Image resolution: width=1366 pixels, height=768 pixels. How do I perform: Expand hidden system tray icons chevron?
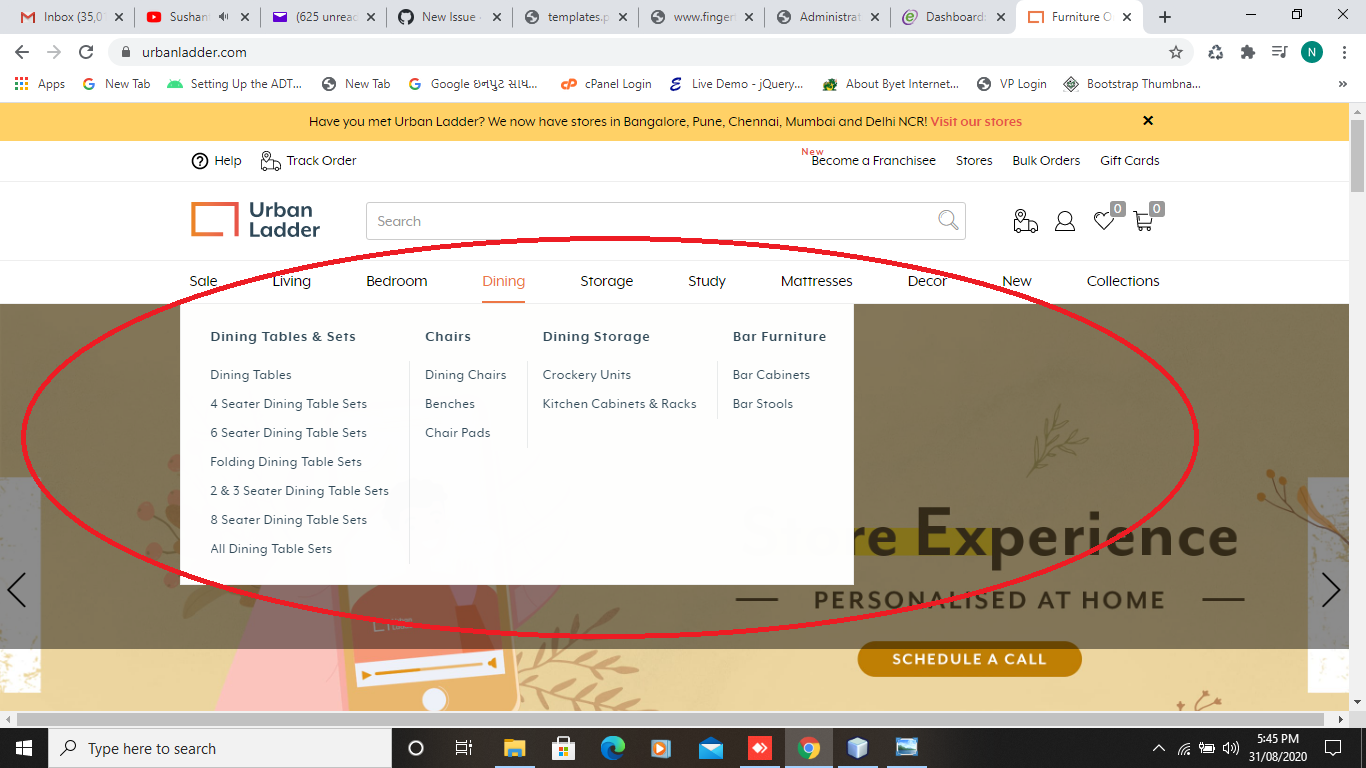coord(1157,747)
